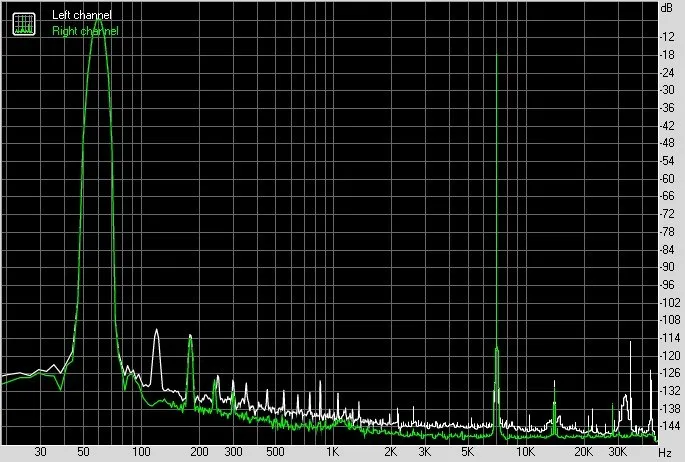Click the 100 Hz frequency axis label
This screenshot has width=685, height=462.
pos(141,452)
